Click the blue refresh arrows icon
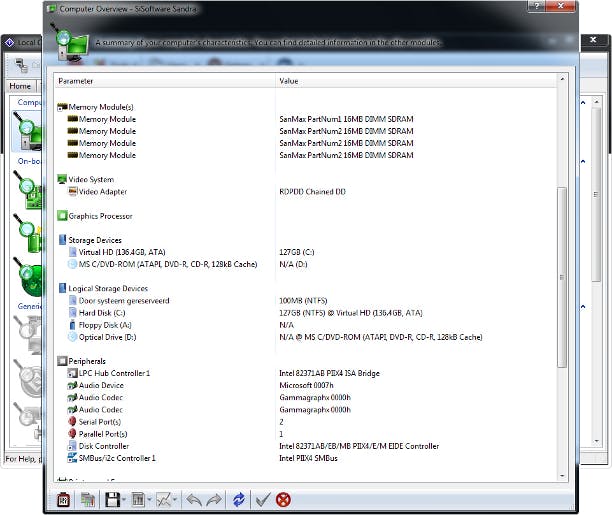The width and height of the screenshot is (612, 515). tap(238, 500)
